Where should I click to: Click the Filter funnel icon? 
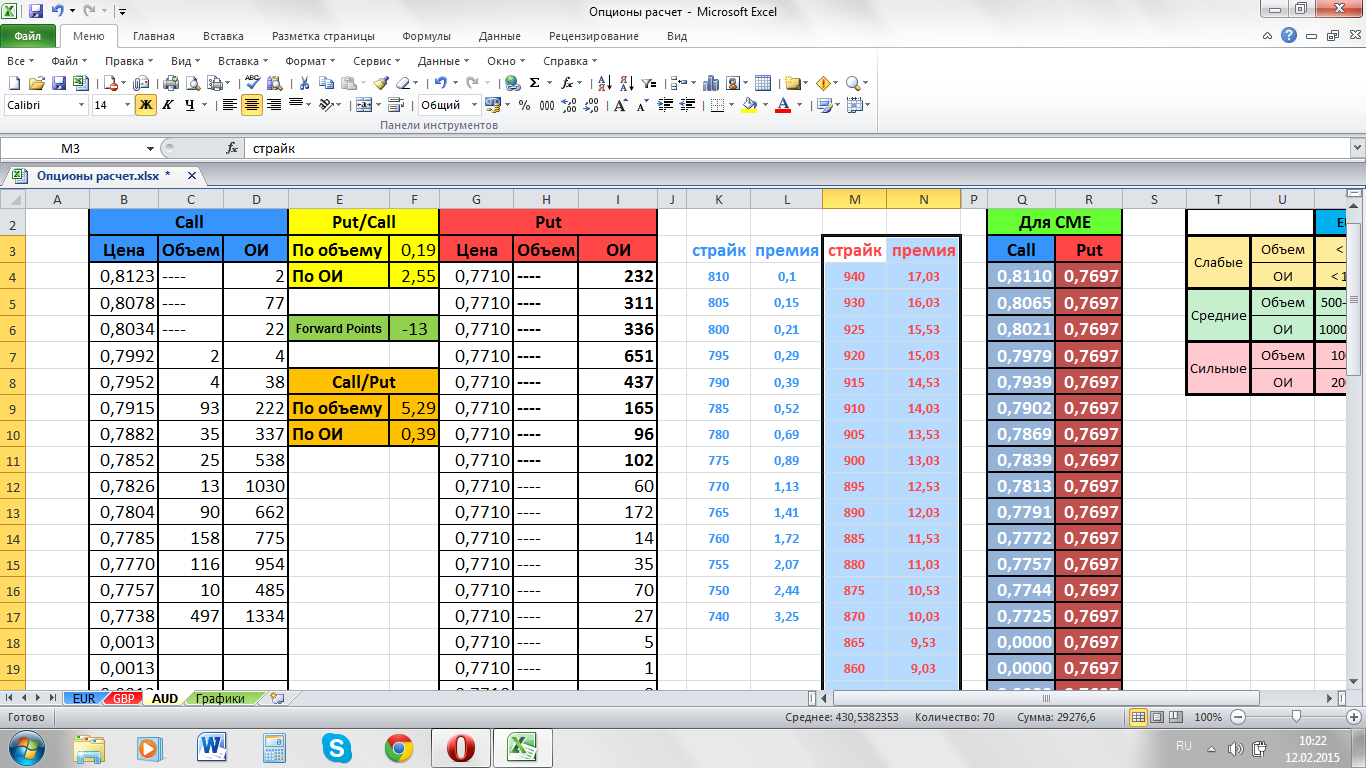pyautogui.click(x=648, y=83)
